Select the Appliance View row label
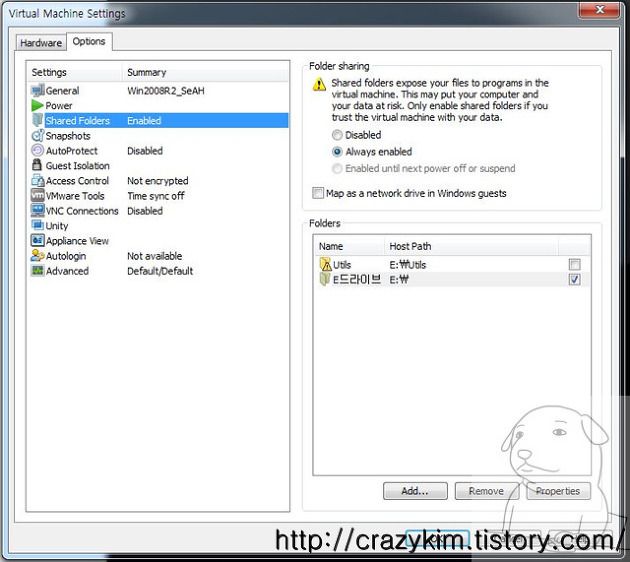630x562 pixels. [77, 241]
